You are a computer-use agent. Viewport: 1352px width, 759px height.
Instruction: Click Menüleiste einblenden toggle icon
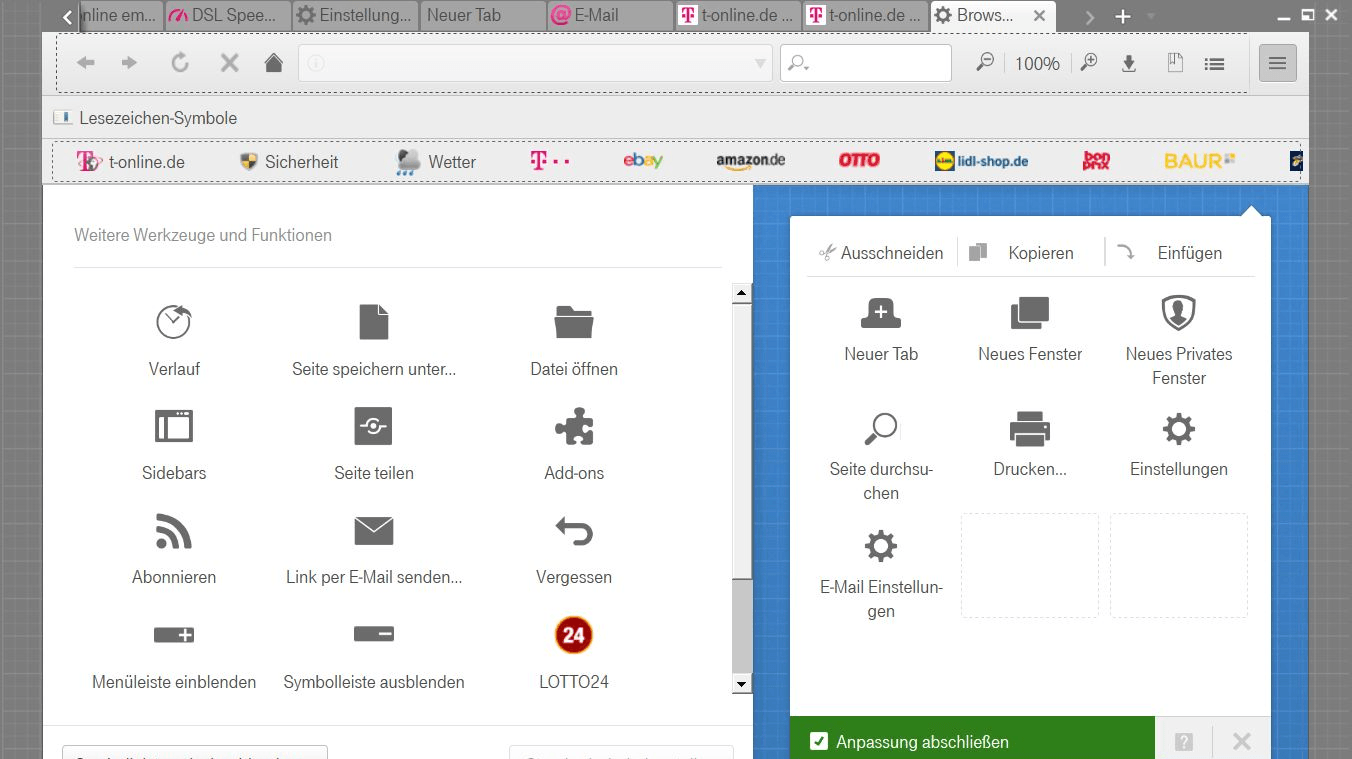[x=174, y=635]
